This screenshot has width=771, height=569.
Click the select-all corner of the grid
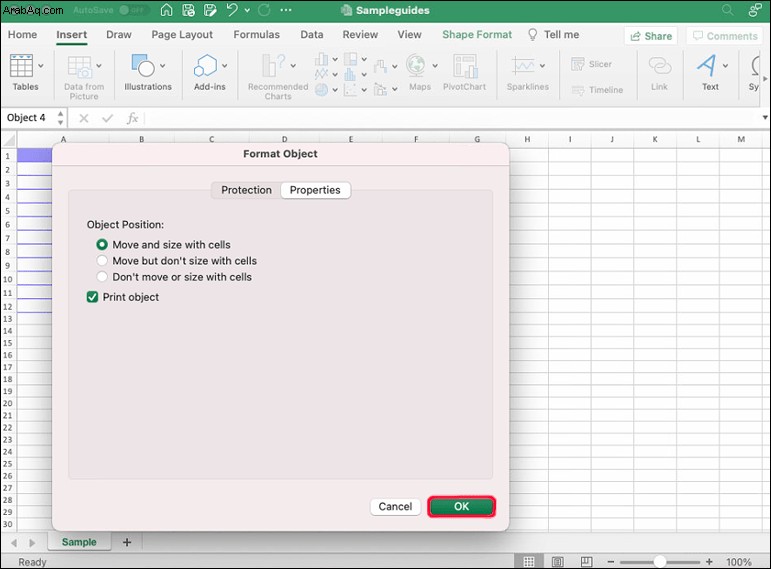[x=9, y=140]
